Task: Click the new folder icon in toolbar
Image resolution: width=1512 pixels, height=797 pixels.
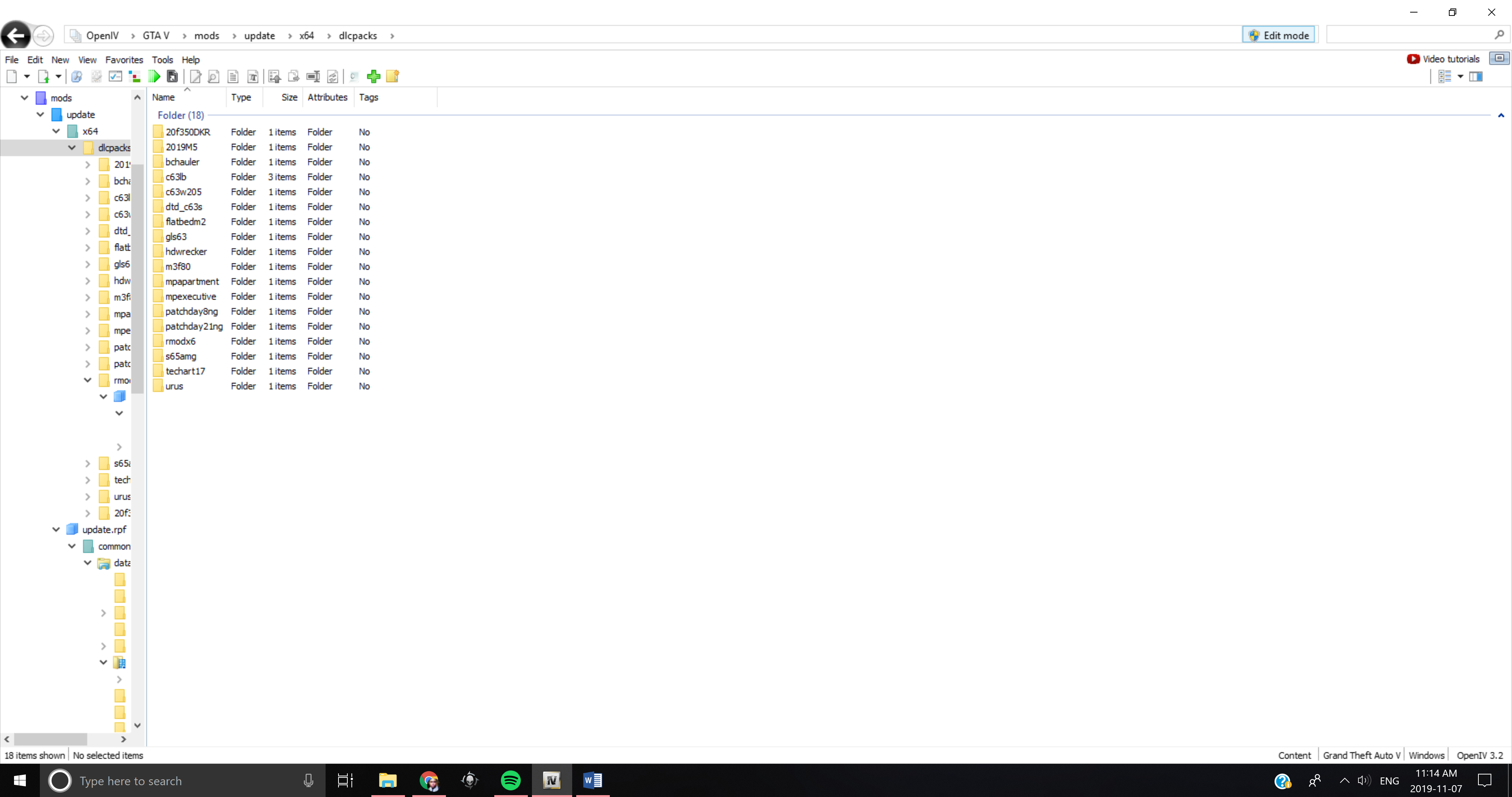Action: [393, 76]
